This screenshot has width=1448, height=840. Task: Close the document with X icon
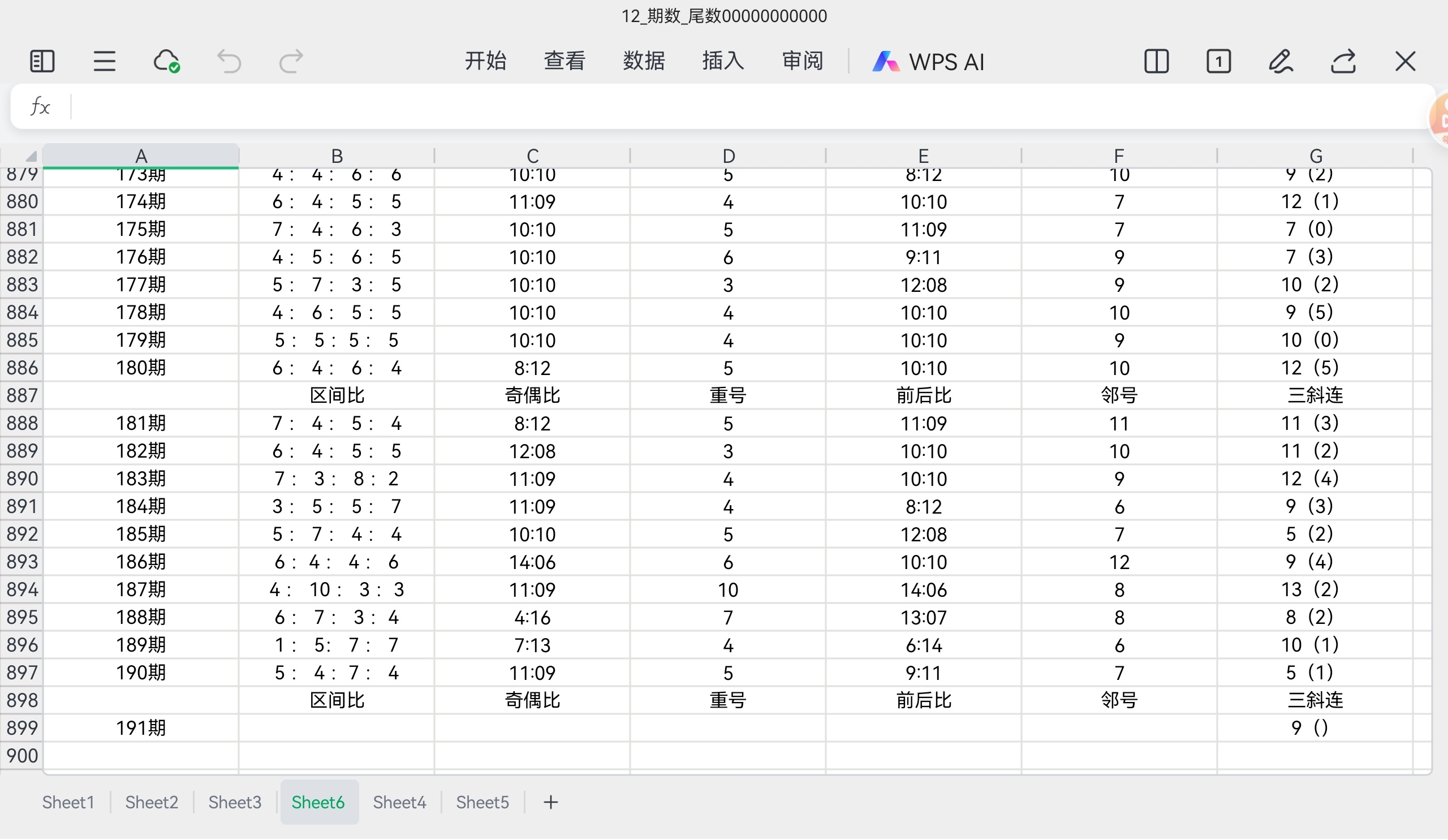[x=1406, y=61]
